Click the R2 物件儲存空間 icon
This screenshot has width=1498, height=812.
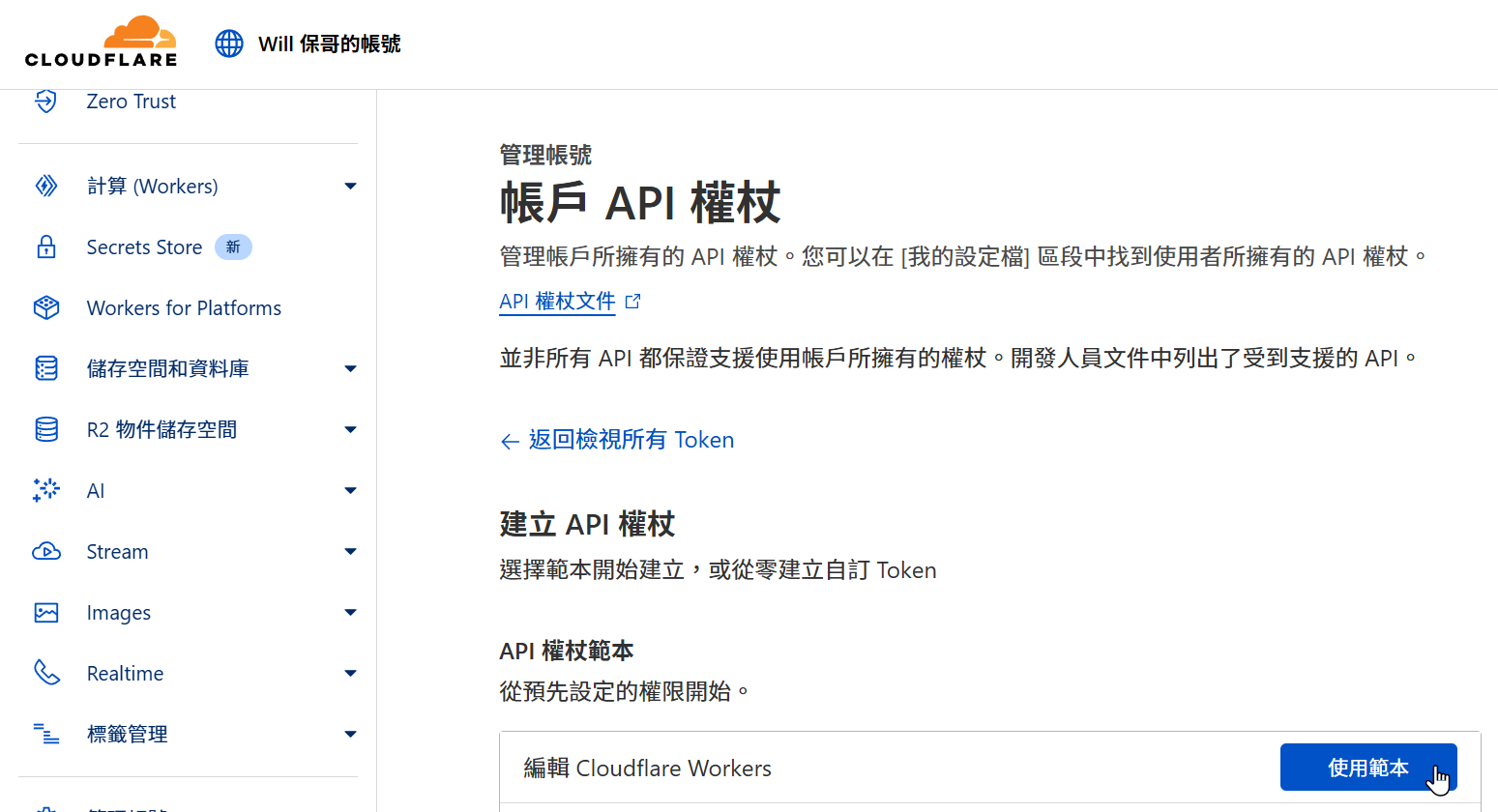pyautogui.click(x=46, y=429)
